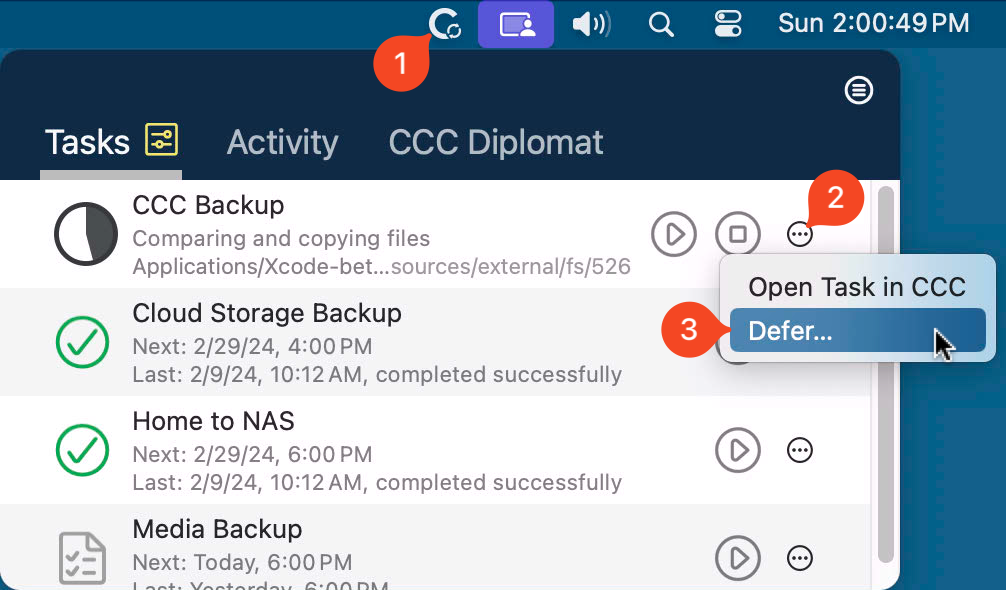The height and width of the screenshot is (590, 1006).
Task: Open the ellipsis menu for CCC Backup
Action: point(799,234)
